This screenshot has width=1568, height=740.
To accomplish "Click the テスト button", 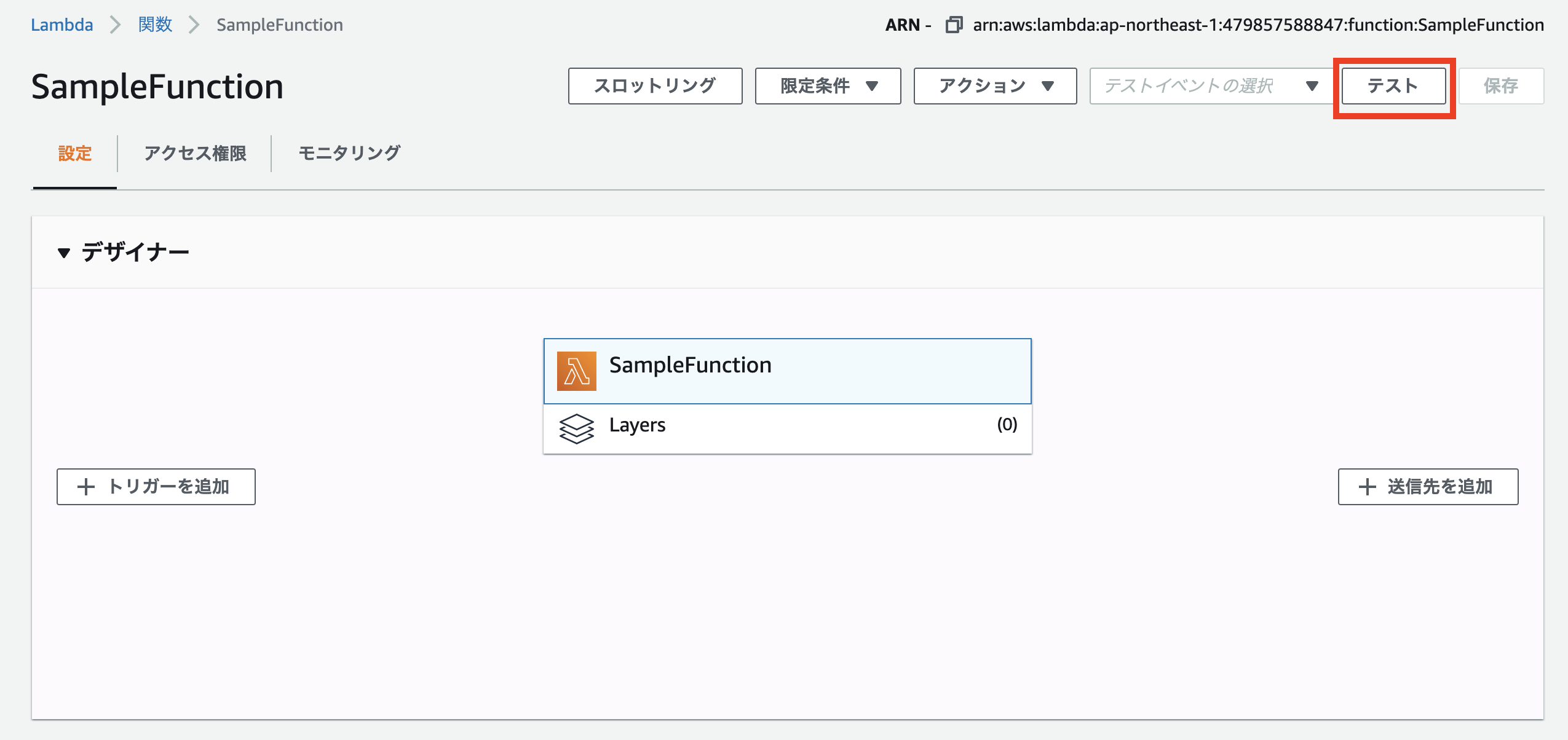I will tap(1393, 86).
